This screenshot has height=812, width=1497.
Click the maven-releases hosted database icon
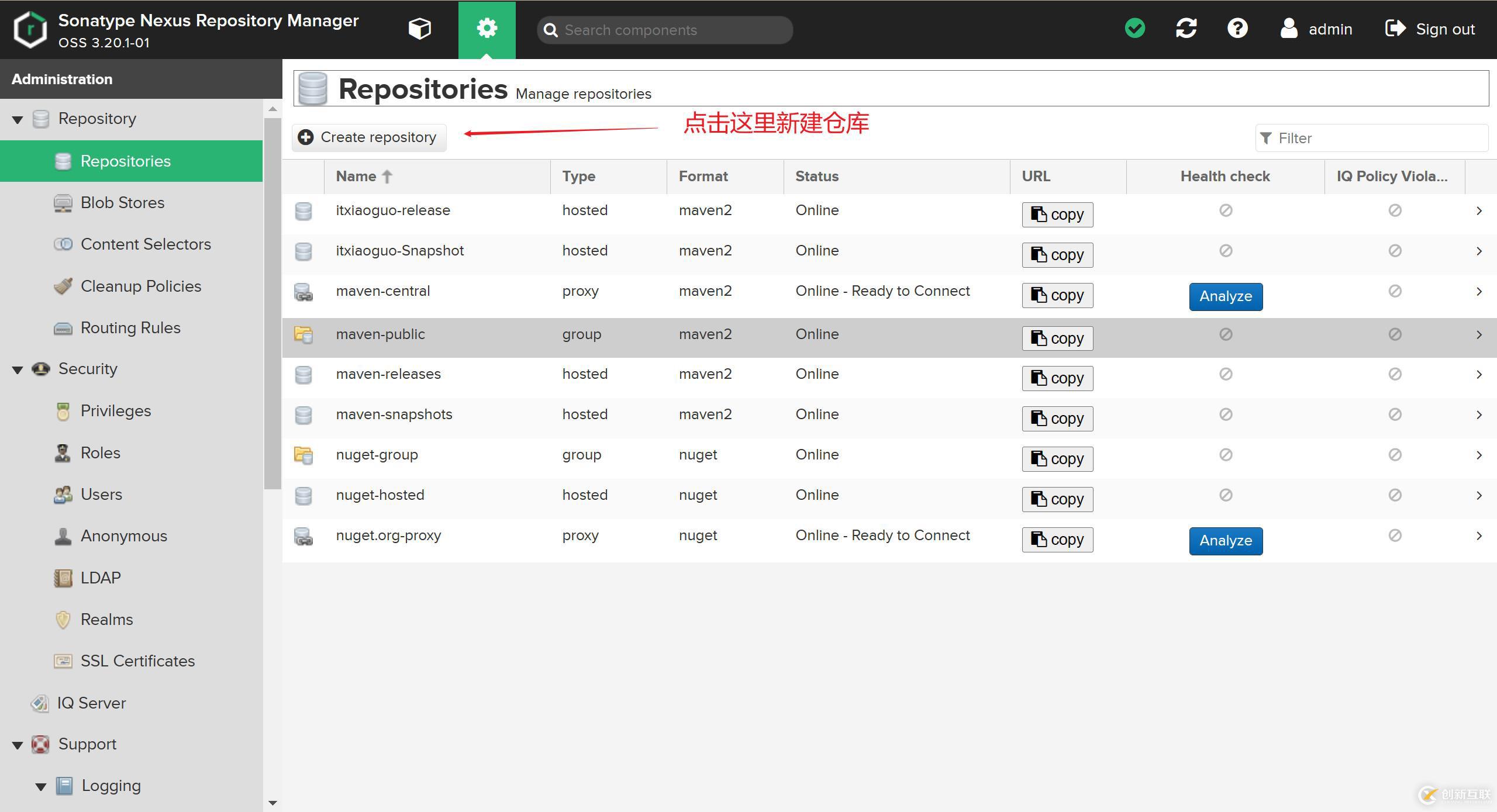pos(303,375)
